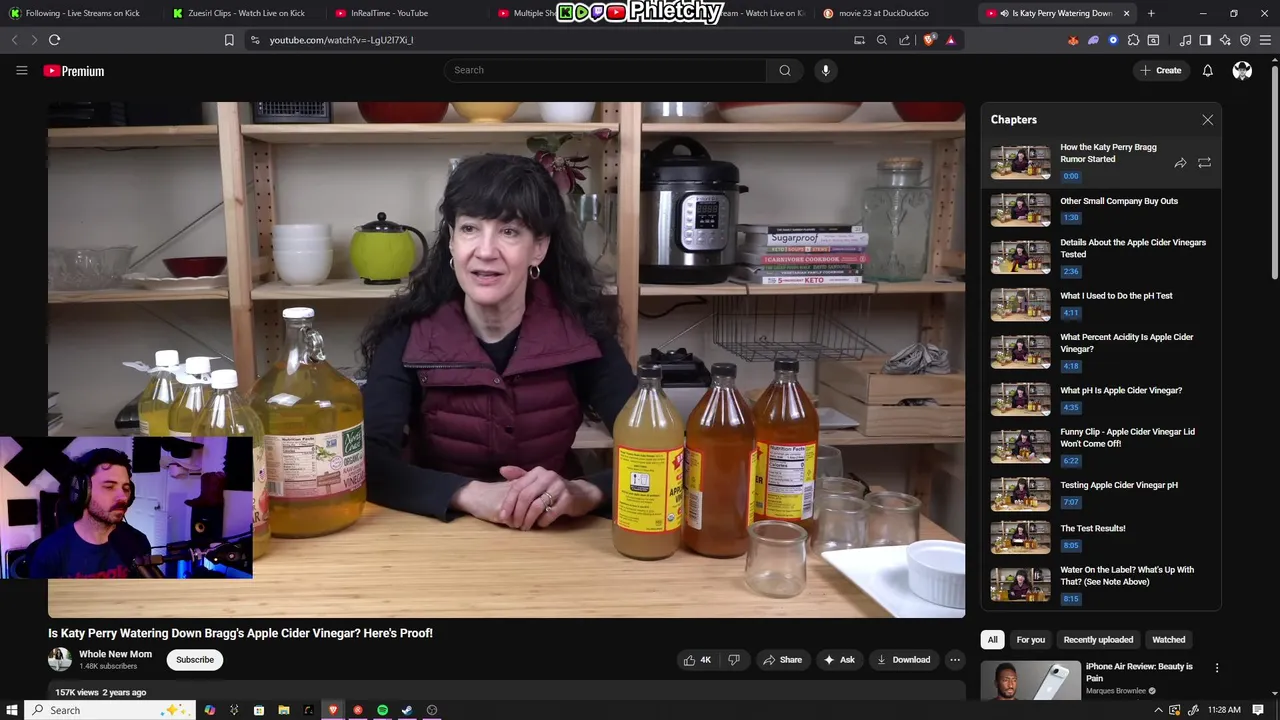Reload the page with the refresh icon
The height and width of the screenshot is (720, 1280).
click(54, 40)
